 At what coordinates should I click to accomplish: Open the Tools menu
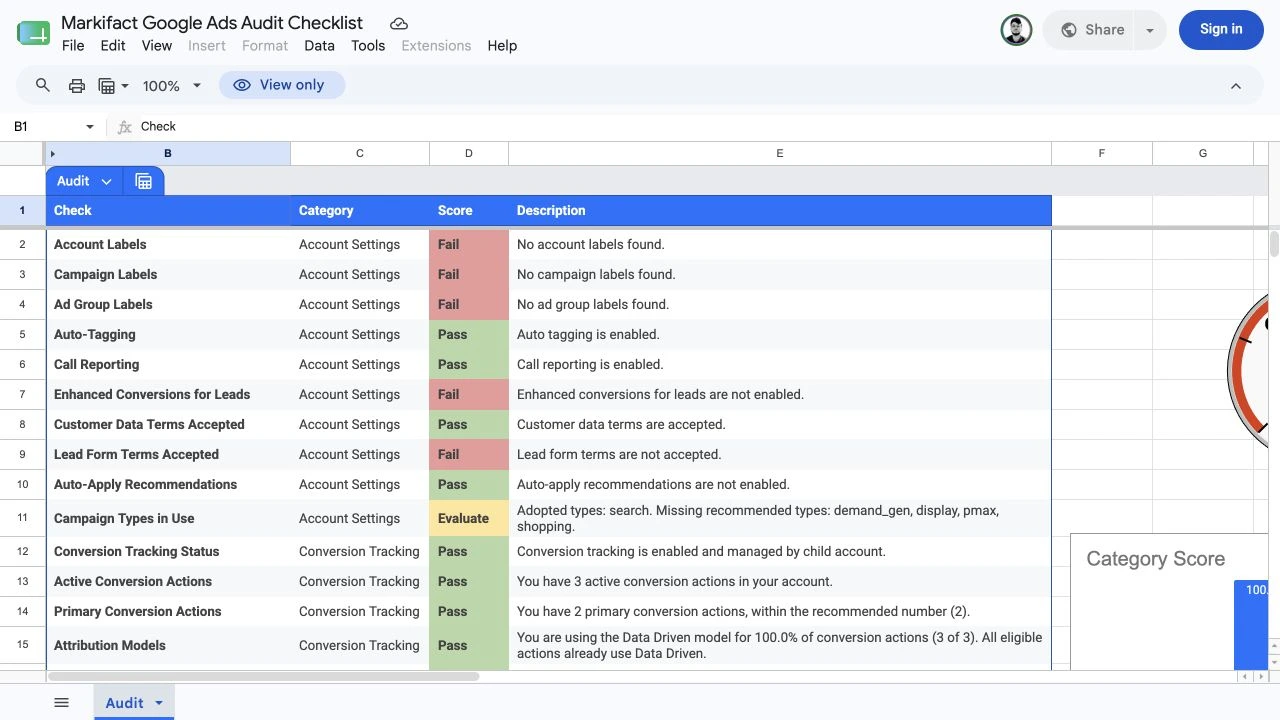click(368, 45)
